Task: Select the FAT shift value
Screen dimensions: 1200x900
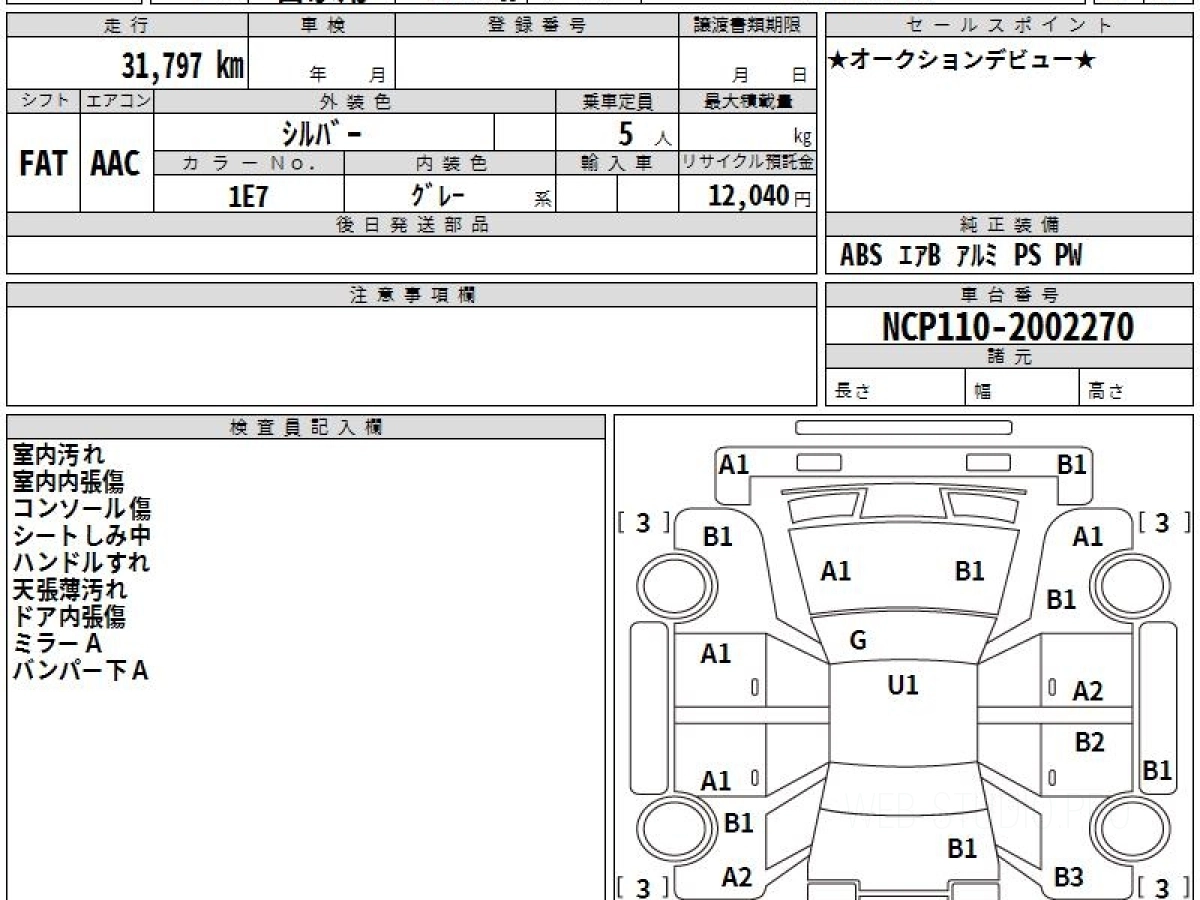Action: (43, 164)
